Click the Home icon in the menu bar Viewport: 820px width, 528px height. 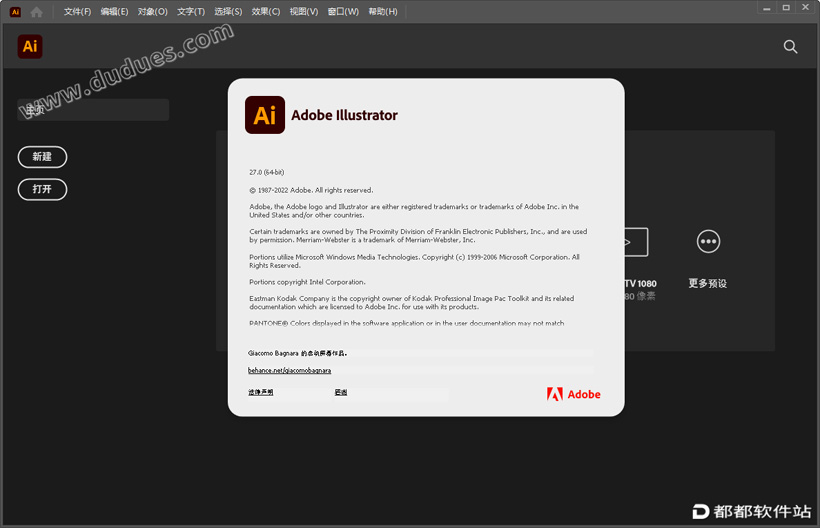[x=37, y=12]
